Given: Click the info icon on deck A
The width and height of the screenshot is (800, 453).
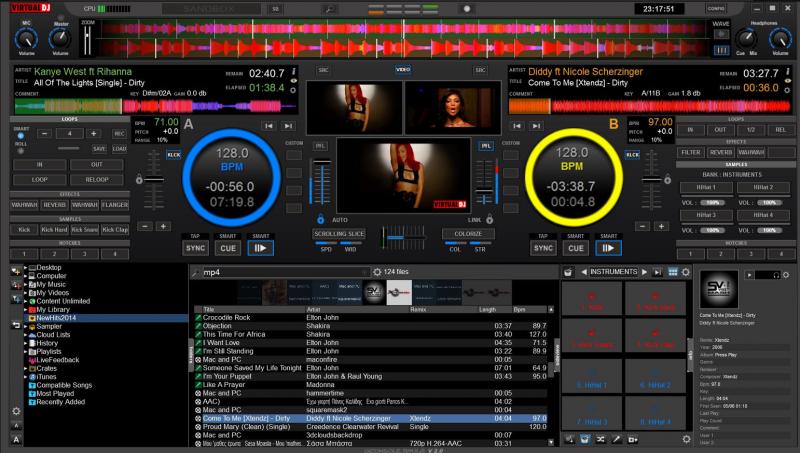Looking at the screenshot, I should pos(294,71).
